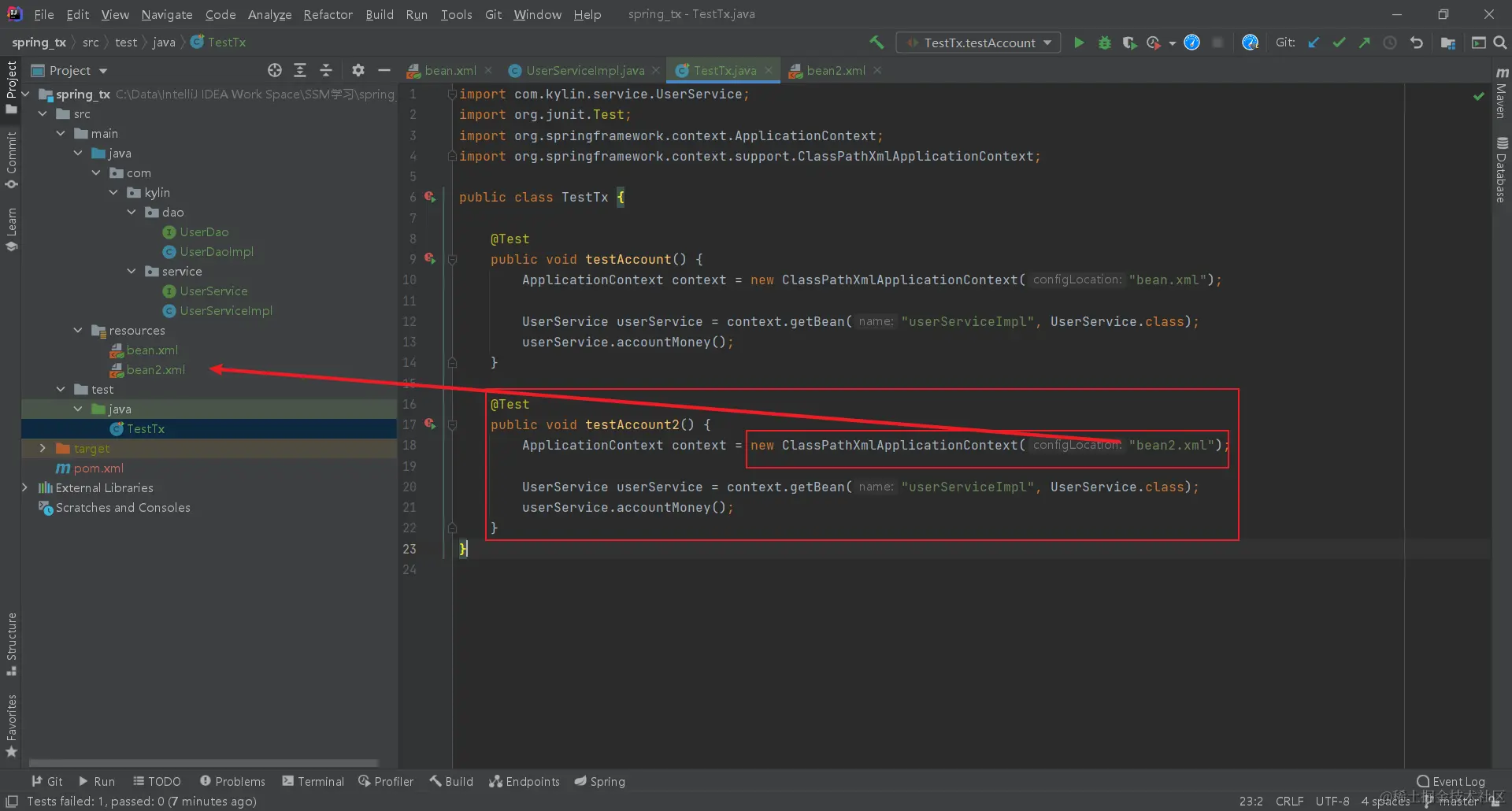Image resolution: width=1512 pixels, height=811 pixels.
Task: Open the Spring tool window
Action: point(600,781)
